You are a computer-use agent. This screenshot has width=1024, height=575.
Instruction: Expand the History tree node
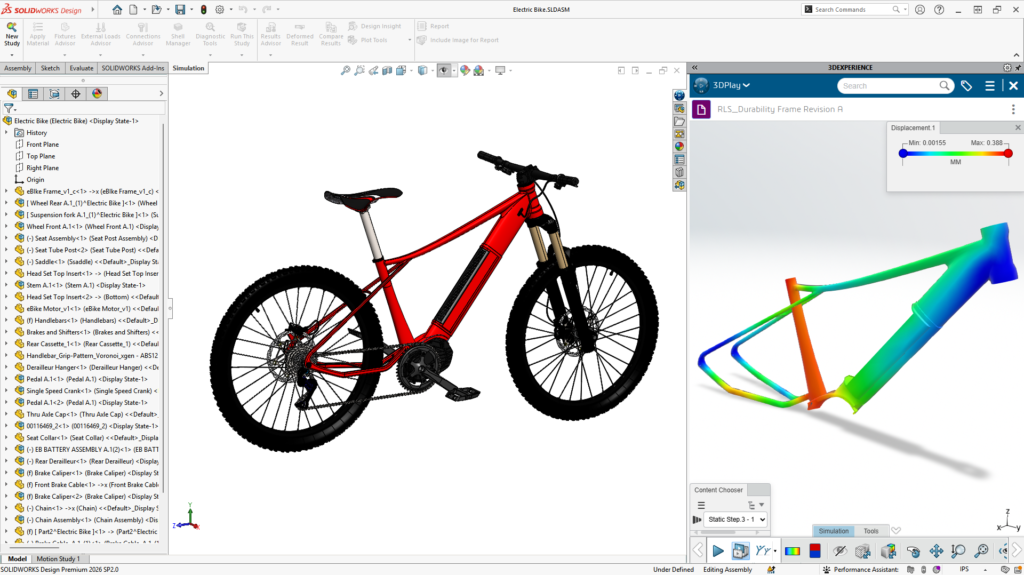coord(7,133)
